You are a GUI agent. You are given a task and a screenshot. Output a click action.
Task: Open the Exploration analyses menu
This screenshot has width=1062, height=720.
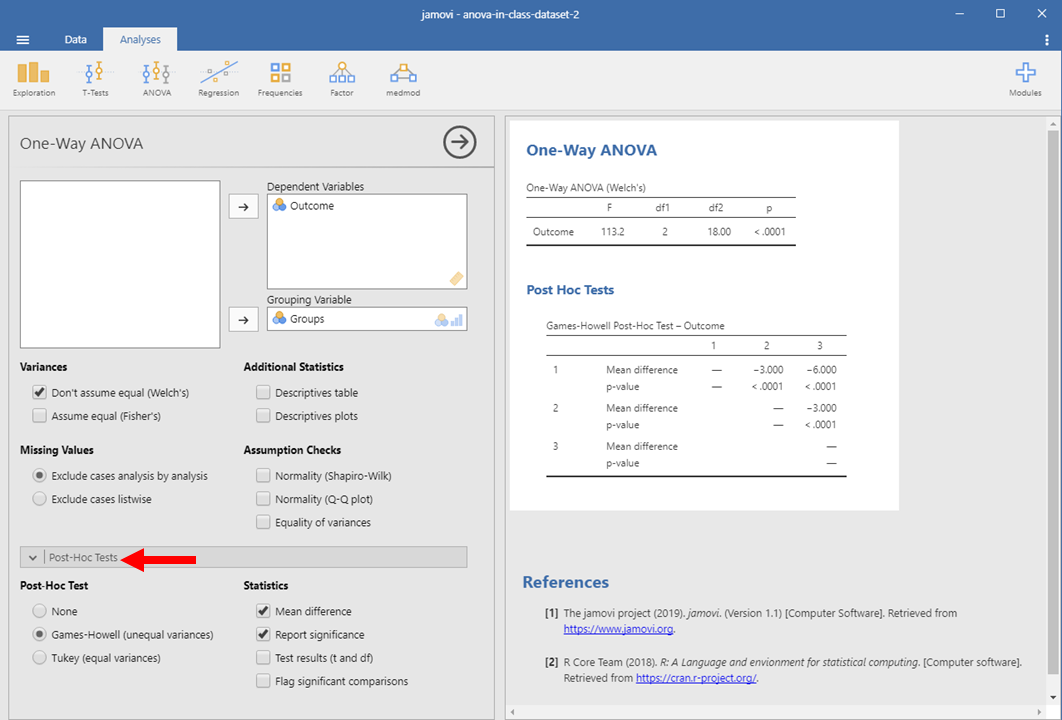(x=33, y=78)
